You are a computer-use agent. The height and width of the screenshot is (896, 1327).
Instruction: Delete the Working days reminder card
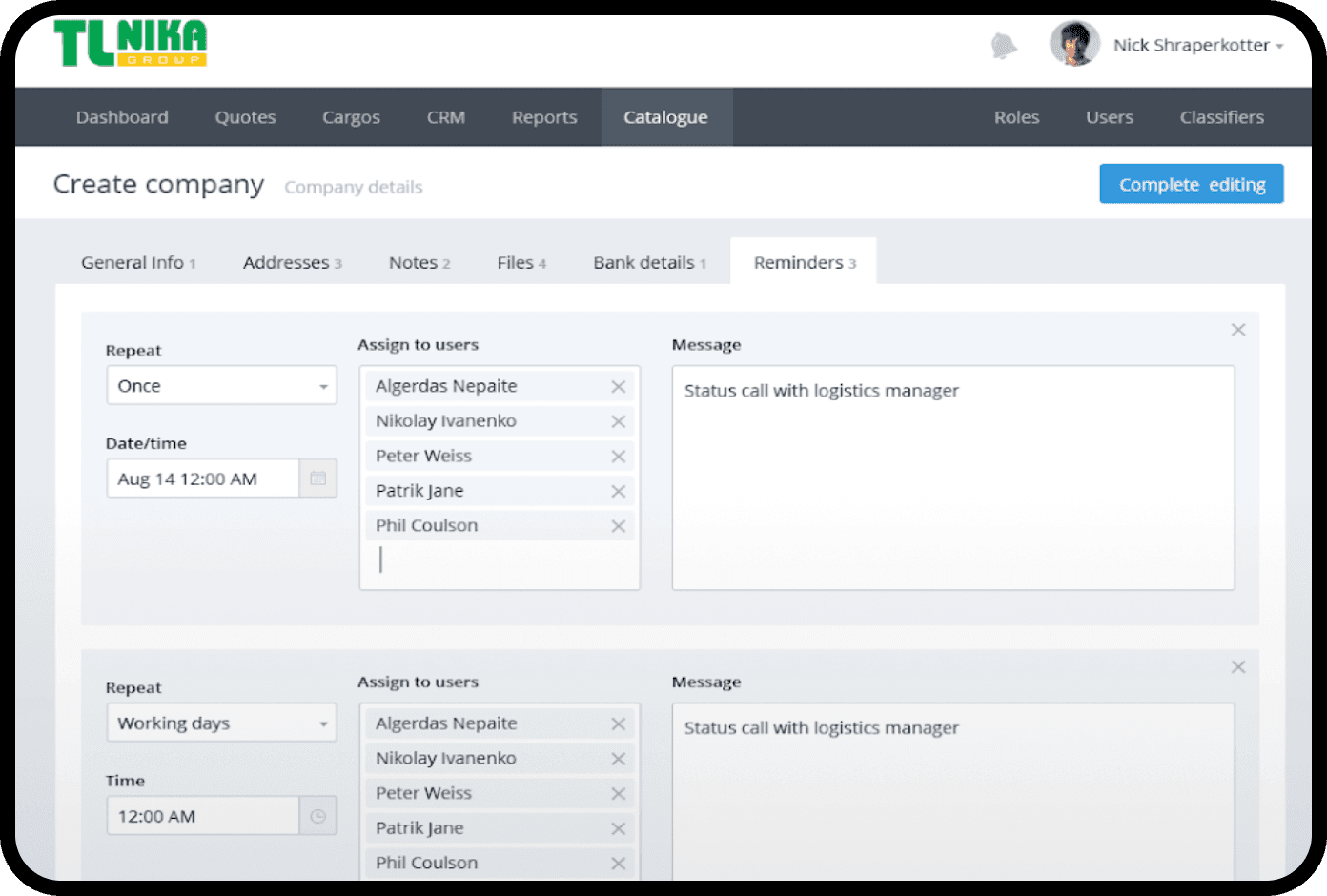point(1238,667)
